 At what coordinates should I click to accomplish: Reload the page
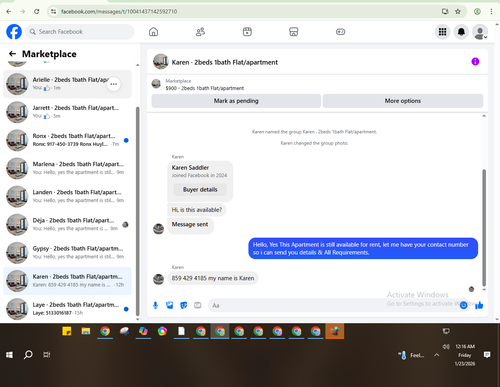tap(37, 11)
